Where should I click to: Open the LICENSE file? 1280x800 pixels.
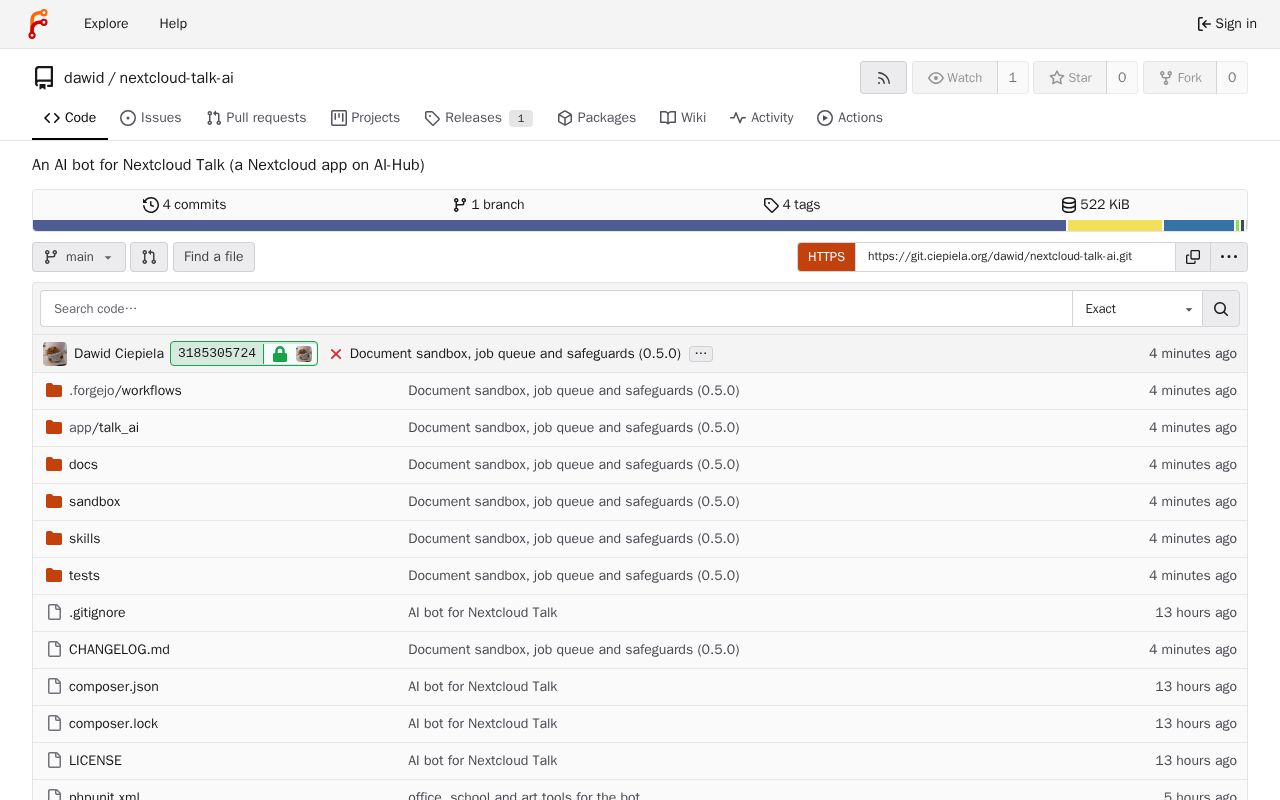click(x=95, y=761)
